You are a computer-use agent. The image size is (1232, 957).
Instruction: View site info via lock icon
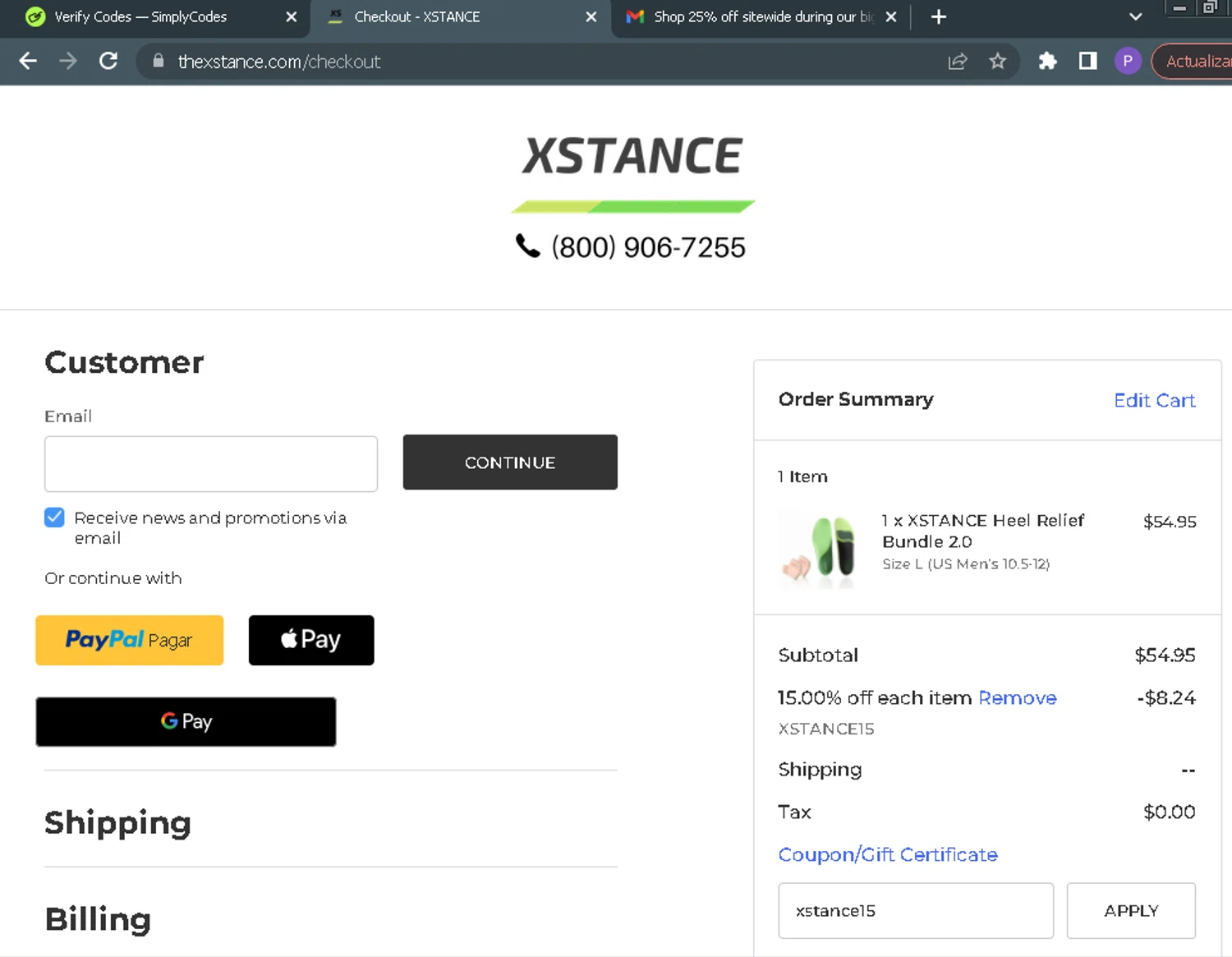[159, 61]
